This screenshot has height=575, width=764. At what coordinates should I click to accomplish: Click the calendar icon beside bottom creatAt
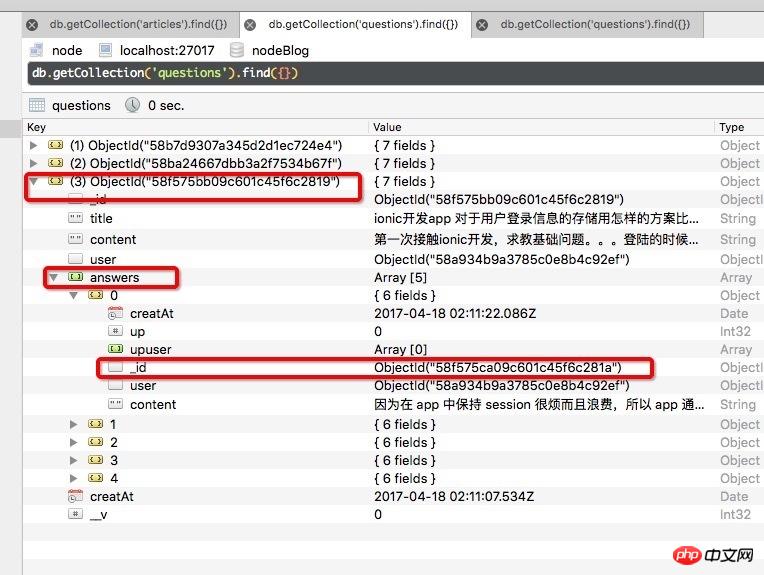pyautogui.click(x=76, y=496)
